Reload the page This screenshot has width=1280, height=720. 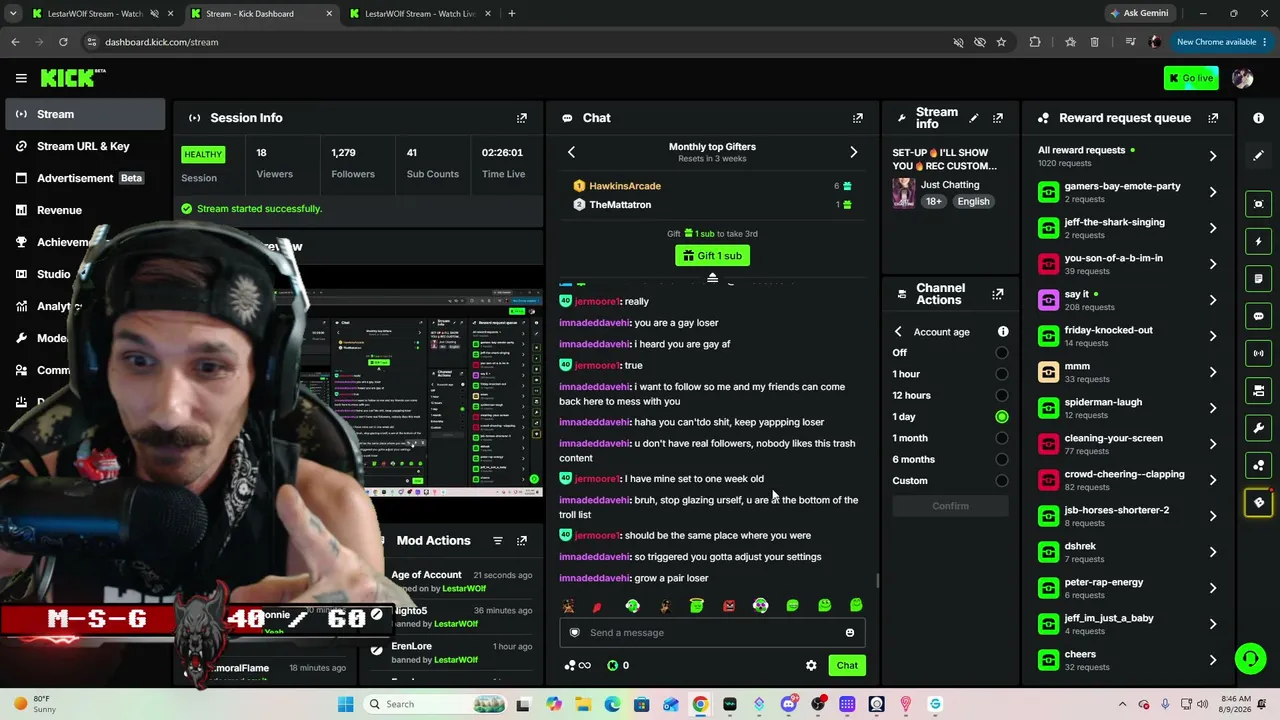tap(63, 42)
